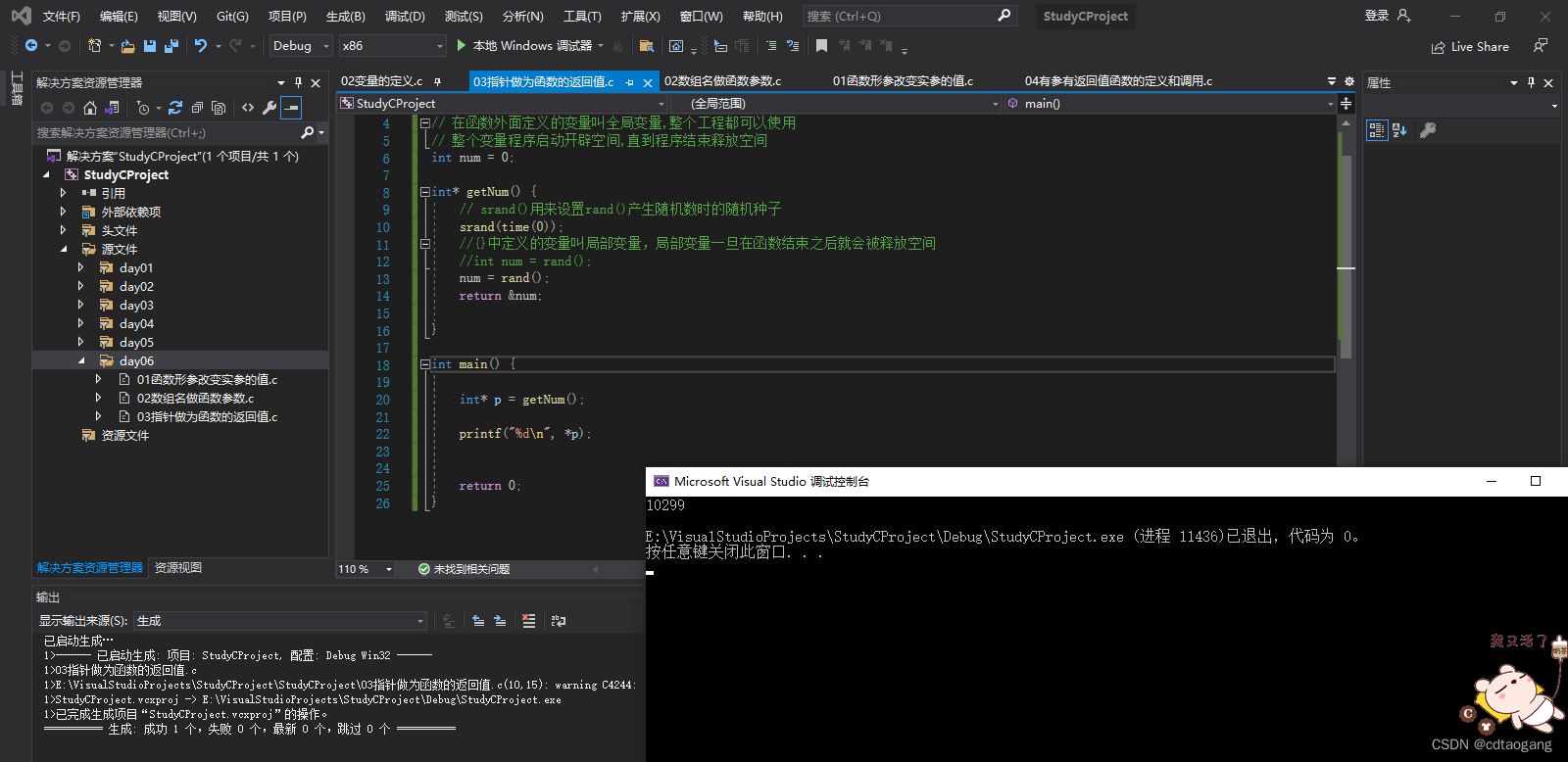Toggle auto-hide pin on Properties panel
Viewport: 1568px width, 762px height.
click(x=1531, y=83)
